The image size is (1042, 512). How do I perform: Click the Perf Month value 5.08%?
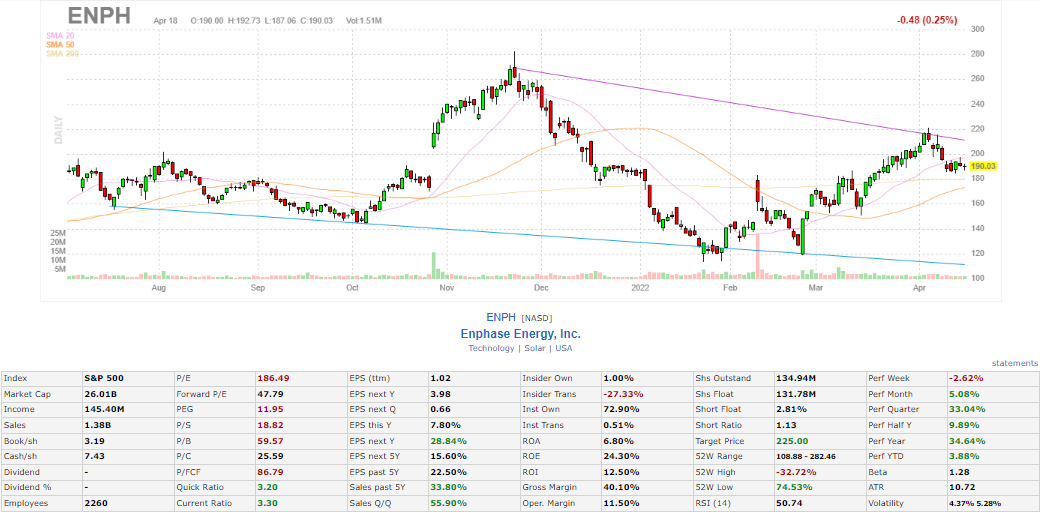(964, 394)
